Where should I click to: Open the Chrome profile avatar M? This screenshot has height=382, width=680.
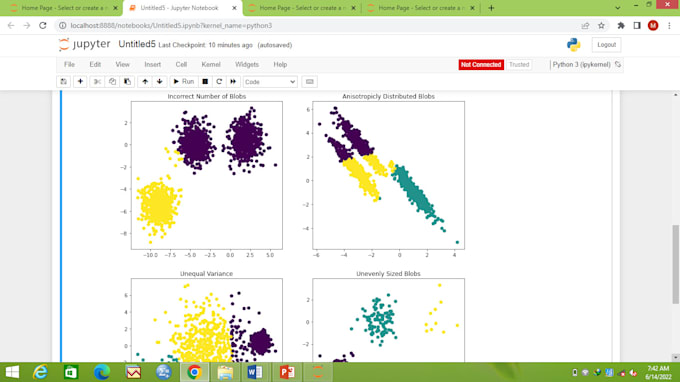click(x=653, y=26)
